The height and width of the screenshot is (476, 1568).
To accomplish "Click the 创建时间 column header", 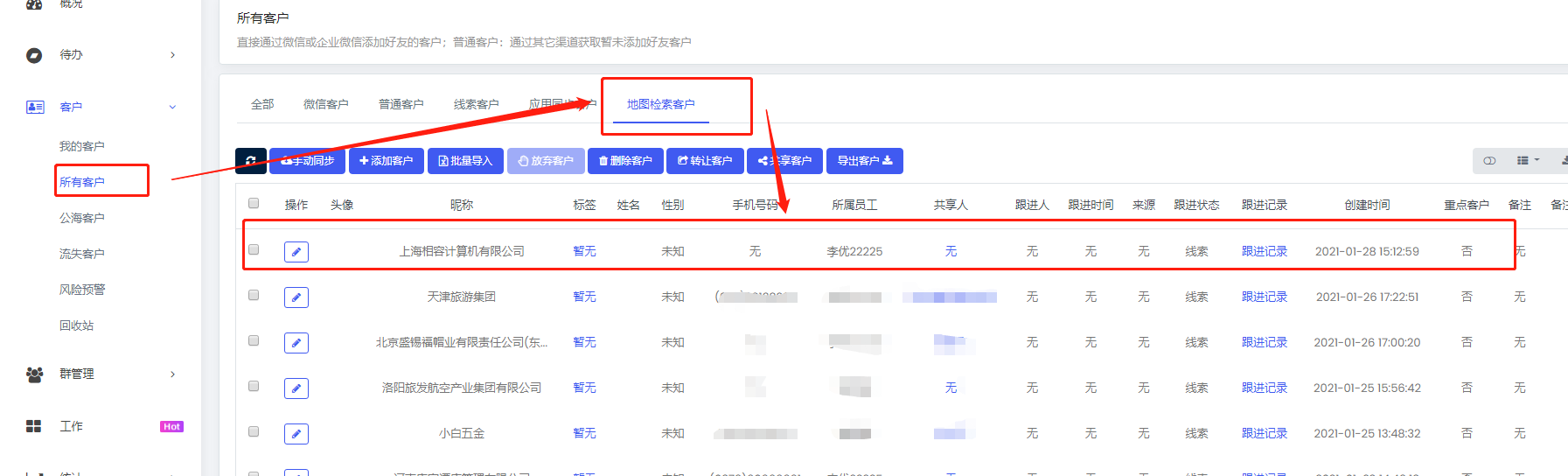I will click(x=1367, y=205).
